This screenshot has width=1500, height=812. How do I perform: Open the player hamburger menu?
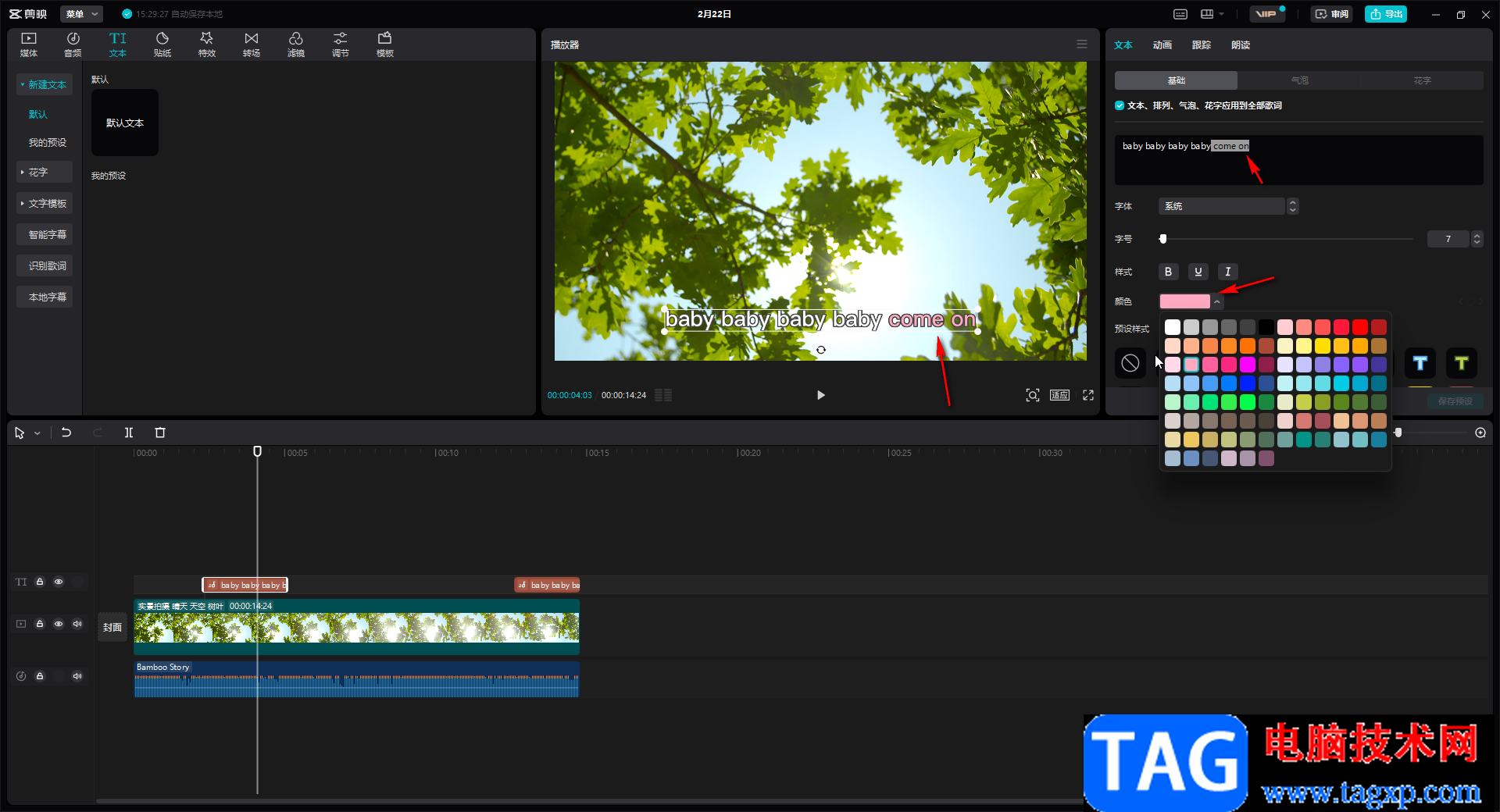1082,45
